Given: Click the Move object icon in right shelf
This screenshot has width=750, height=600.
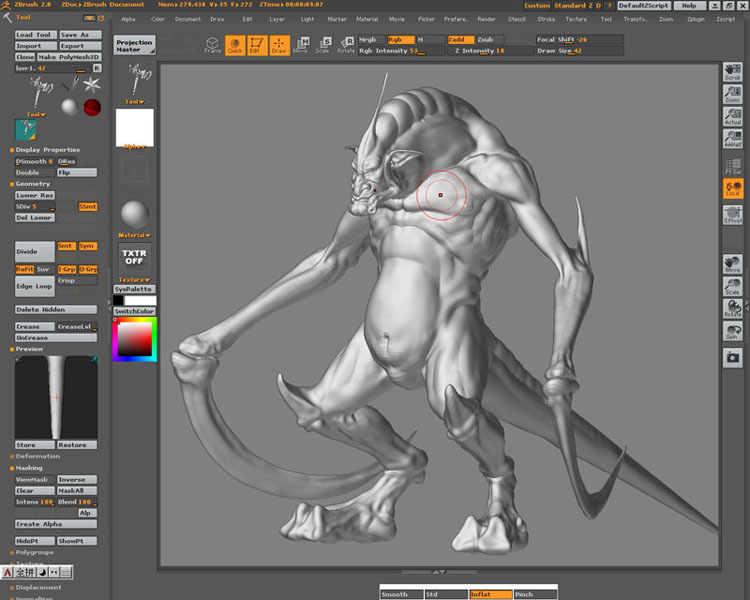Looking at the screenshot, I should point(732,264).
